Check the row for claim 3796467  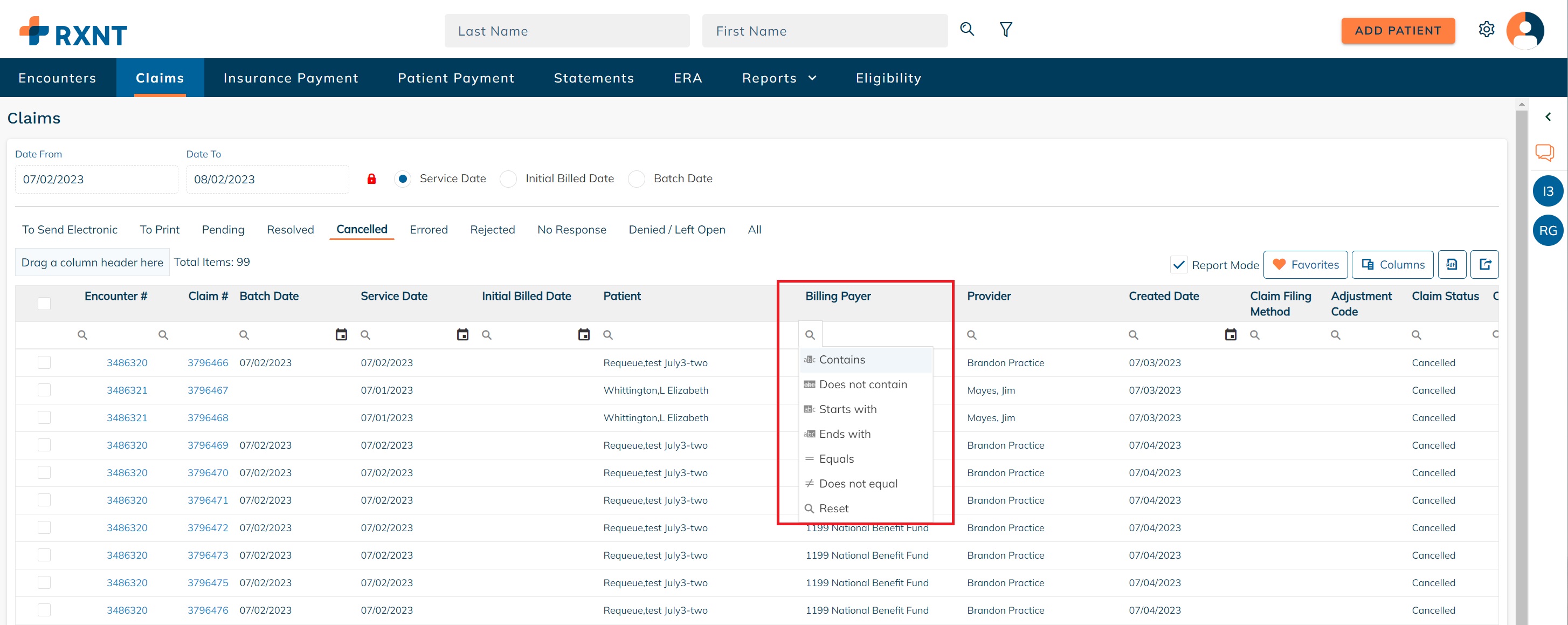(x=44, y=390)
